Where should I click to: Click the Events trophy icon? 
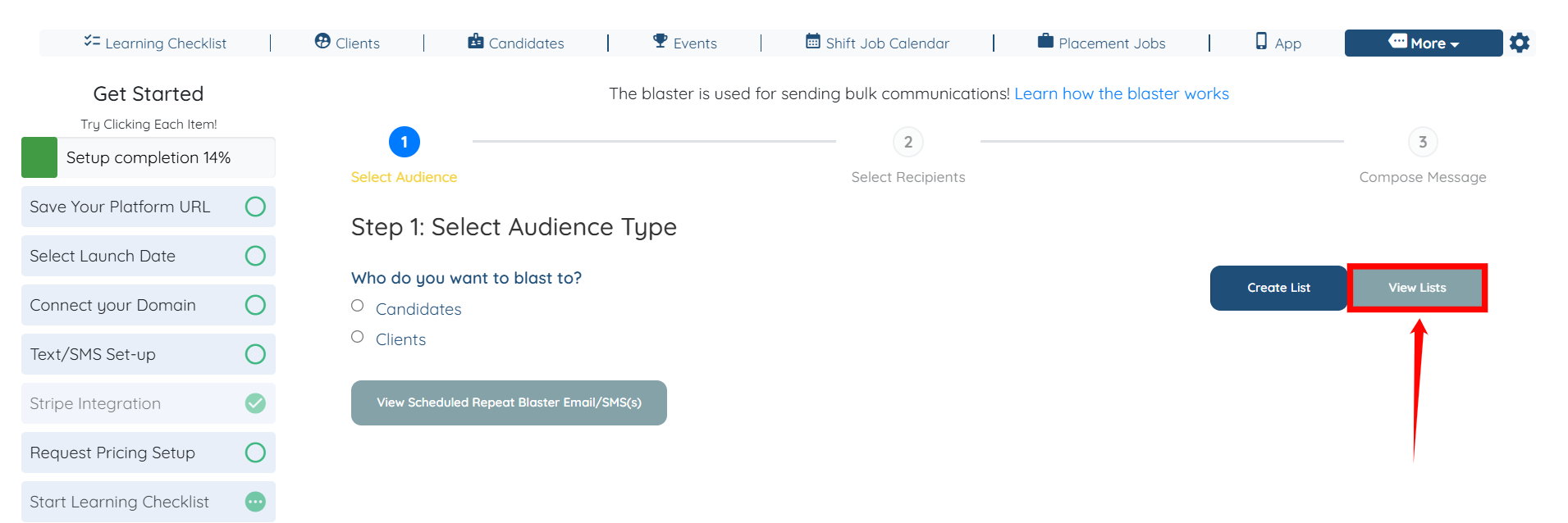pyautogui.click(x=661, y=41)
